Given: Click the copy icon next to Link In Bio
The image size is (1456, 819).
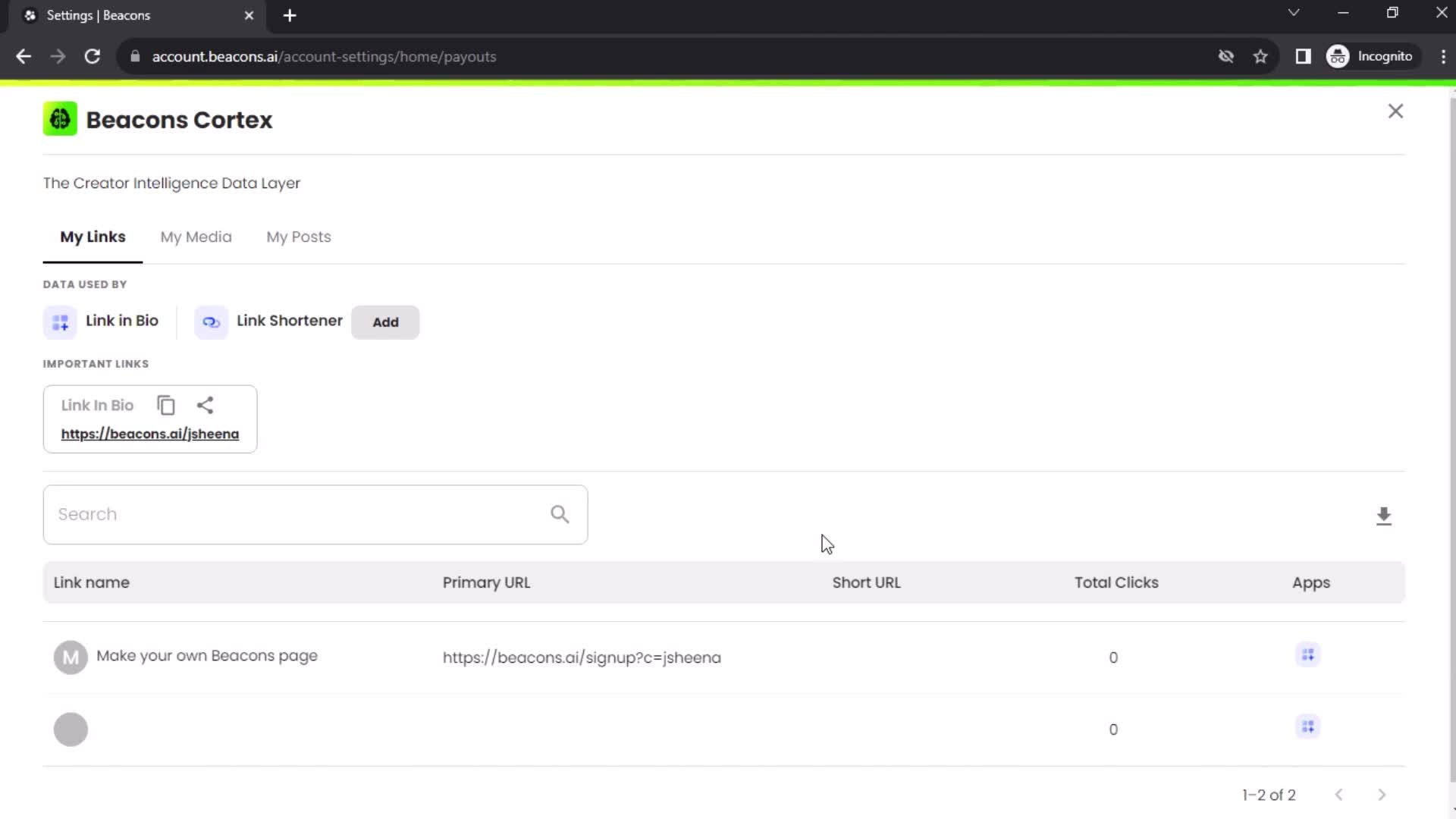Looking at the screenshot, I should 166,405.
